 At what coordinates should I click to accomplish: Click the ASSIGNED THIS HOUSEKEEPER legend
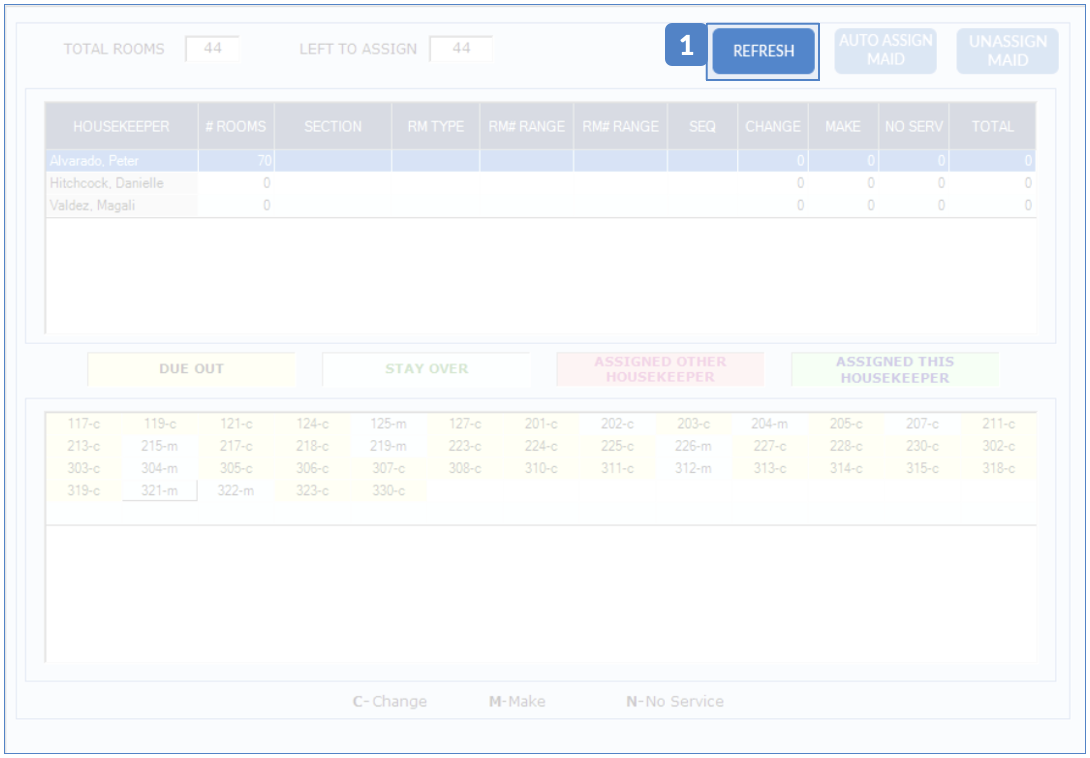click(x=894, y=369)
